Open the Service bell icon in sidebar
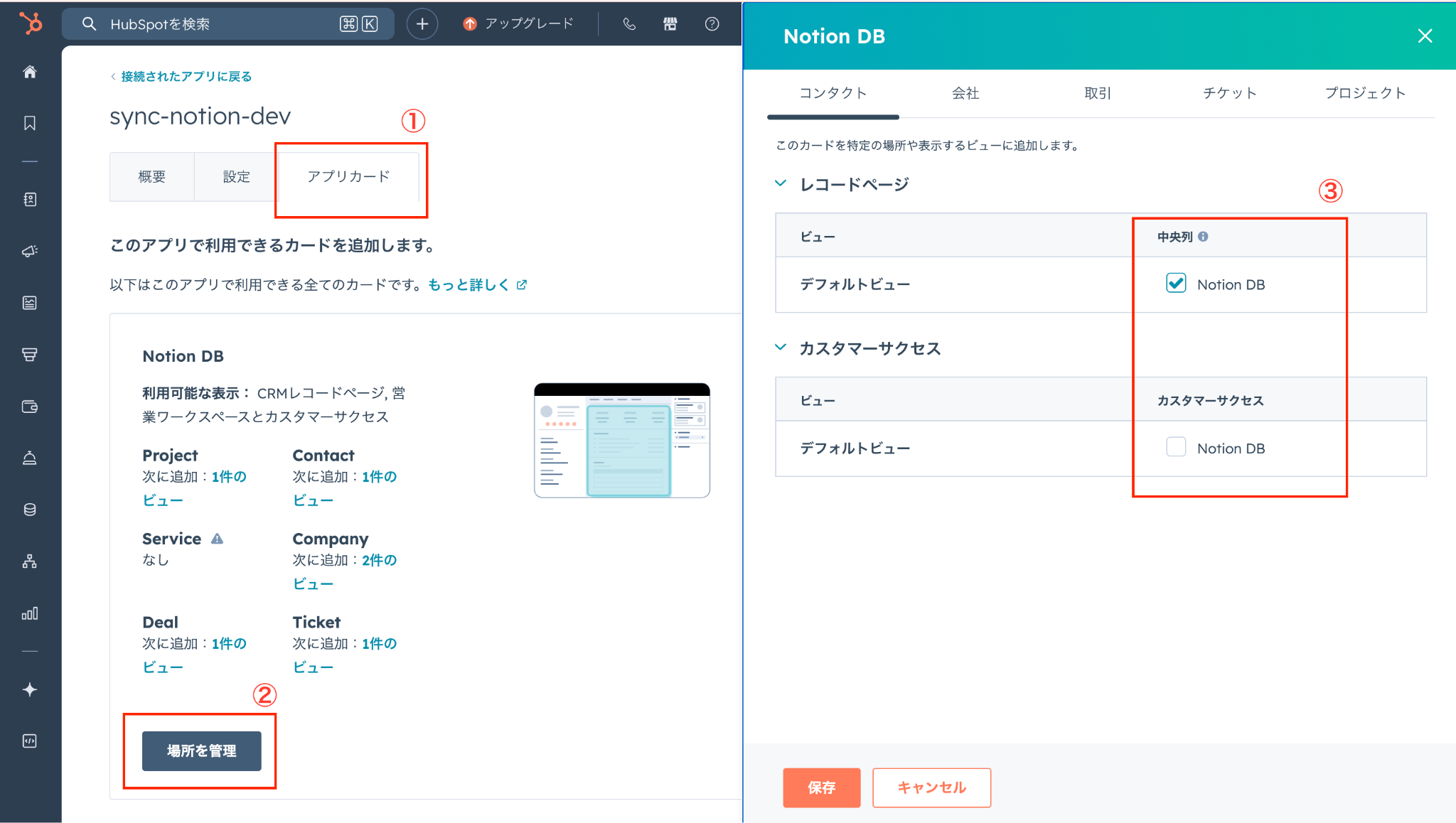Viewport: 1456px width, 823px height. coord(30,458)
